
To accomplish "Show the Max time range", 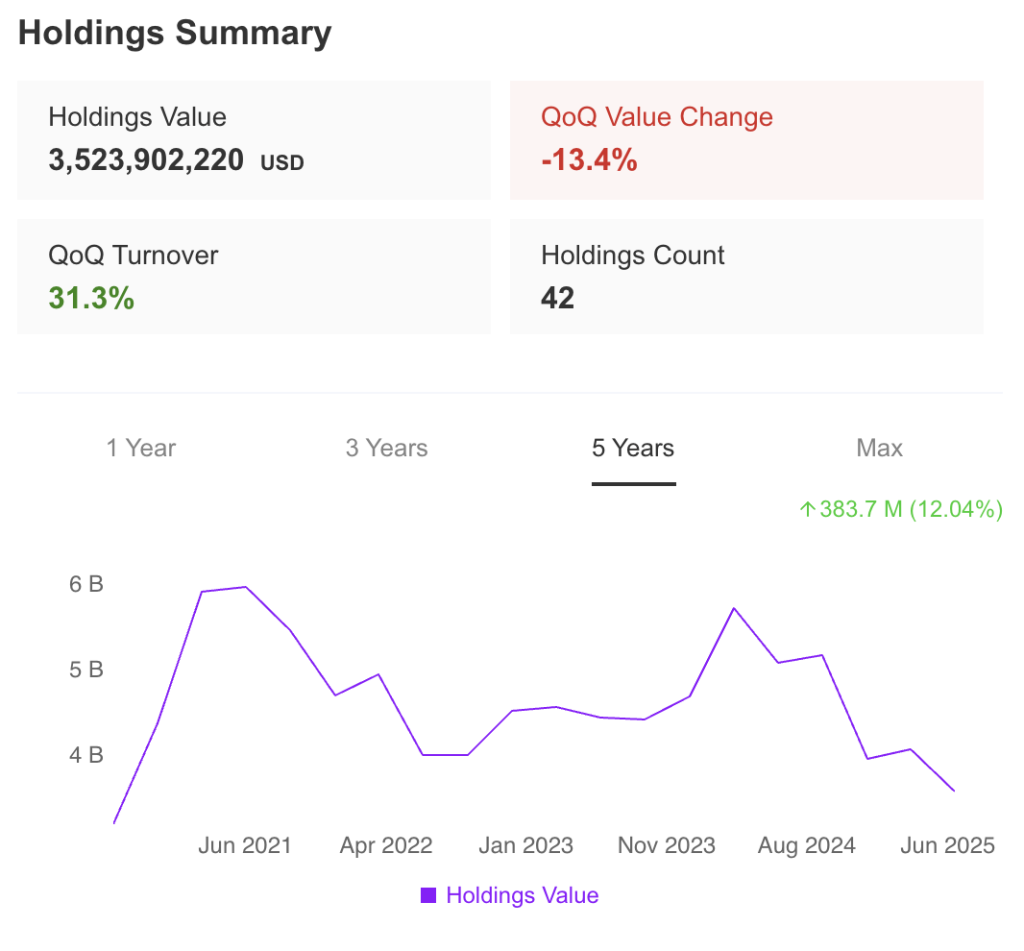I will [879, 448].
